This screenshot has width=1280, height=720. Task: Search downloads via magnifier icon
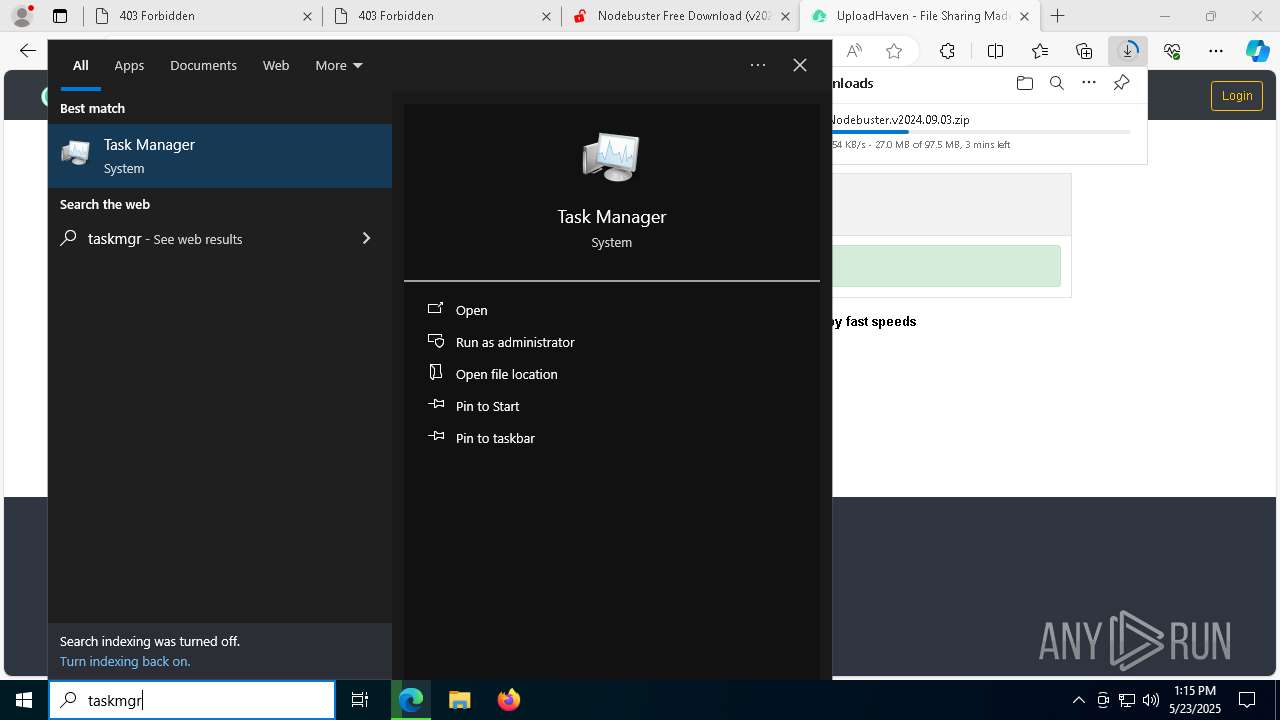[1056, 83]
